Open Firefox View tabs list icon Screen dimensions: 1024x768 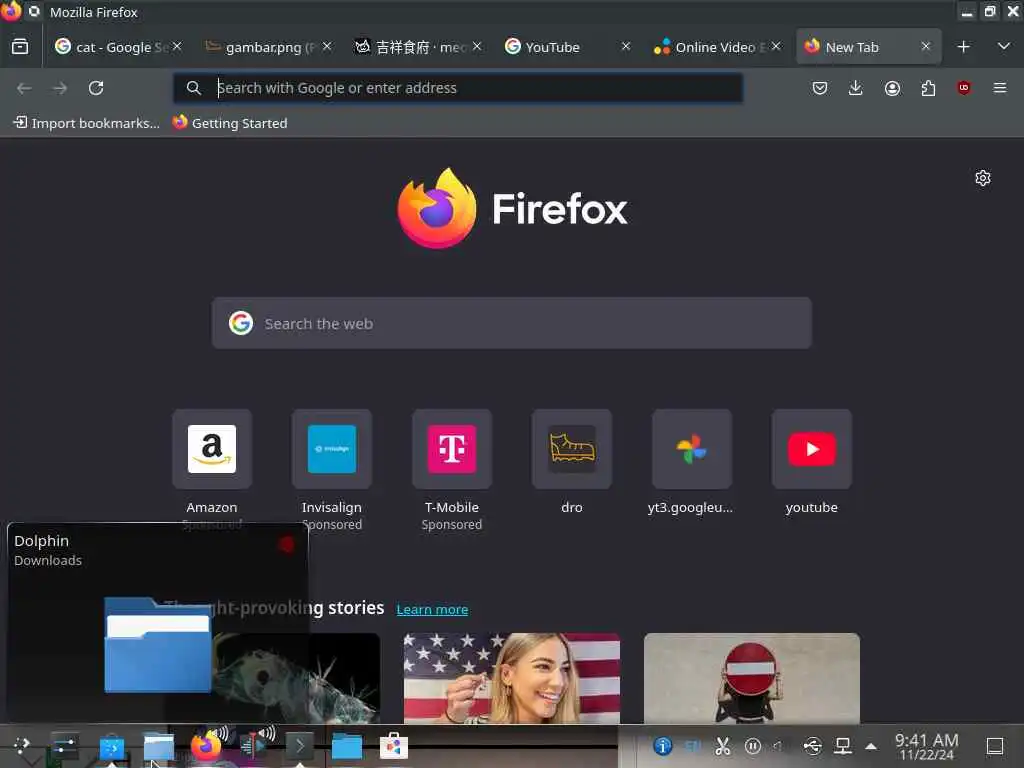[20, 46]
